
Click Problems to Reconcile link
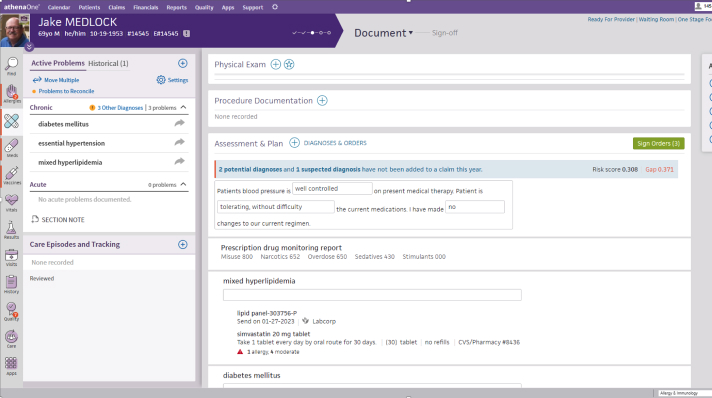(66, 91)
